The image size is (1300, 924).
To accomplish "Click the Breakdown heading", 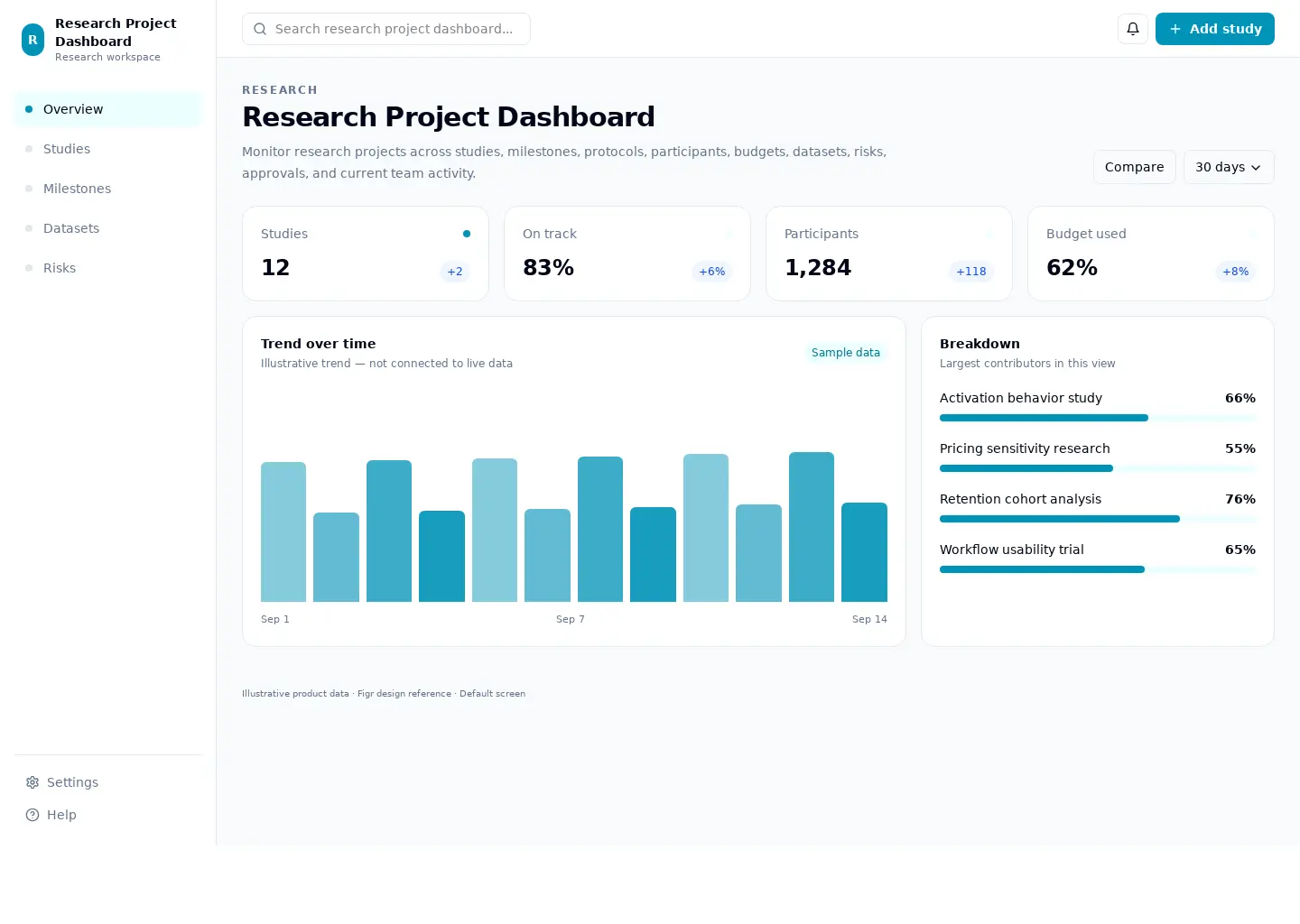I will 980,344.
